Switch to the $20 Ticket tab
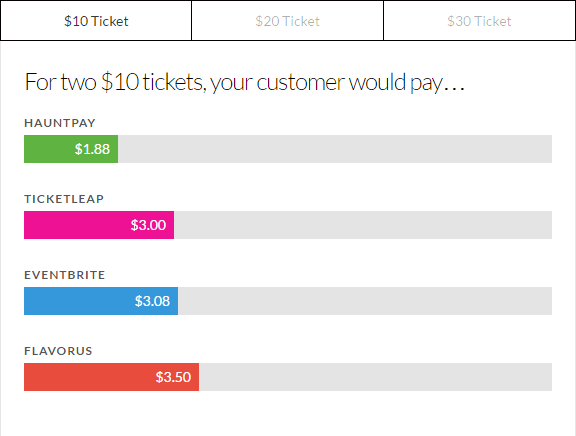Image resolution: width=576 pixels, height=436 pixels. [287, 21]
